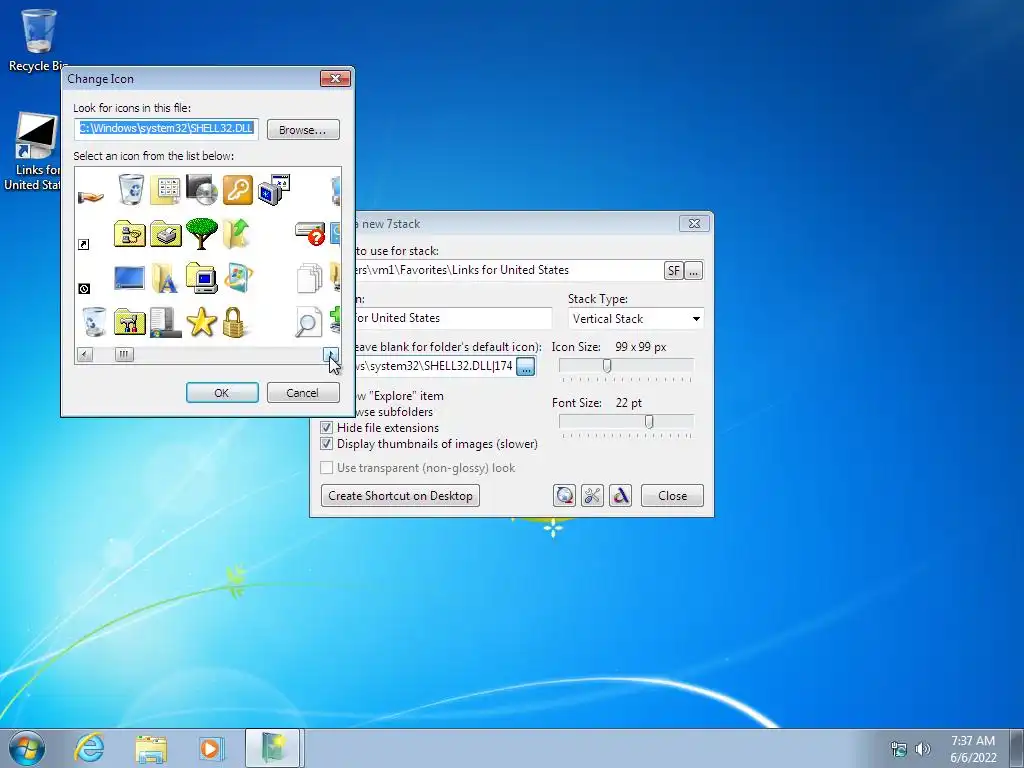The width and height of the screenshot is (1024, 768).
Task: Select the small black clock overlay icon
Action: [84, 289]
